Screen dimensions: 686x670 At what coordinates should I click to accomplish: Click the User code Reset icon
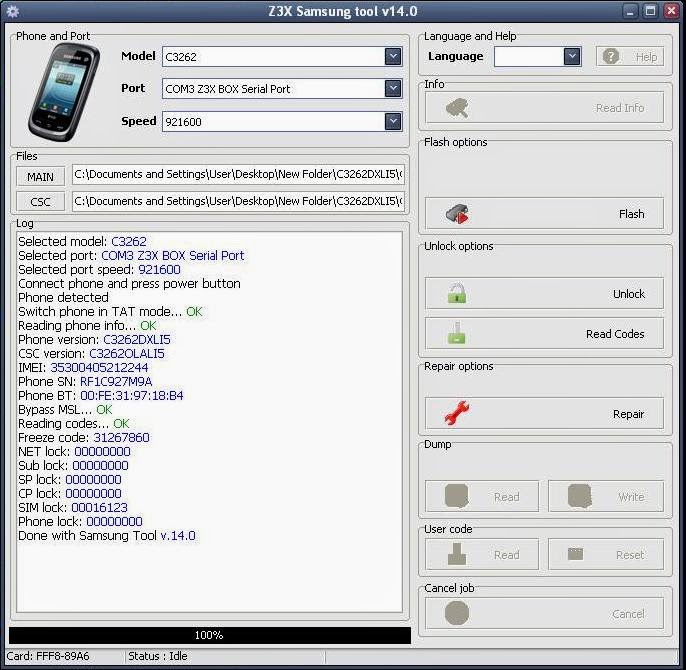point(575,554)
